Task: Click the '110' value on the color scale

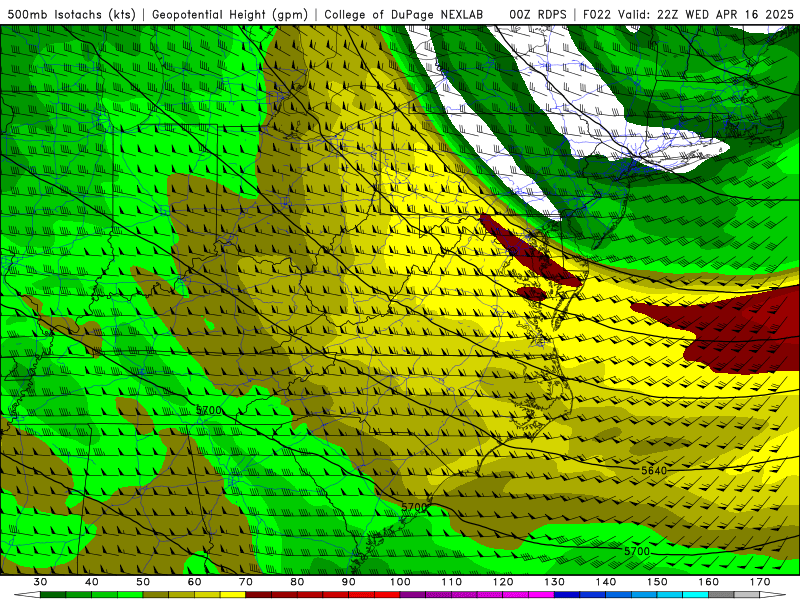Action: [452, 582]
